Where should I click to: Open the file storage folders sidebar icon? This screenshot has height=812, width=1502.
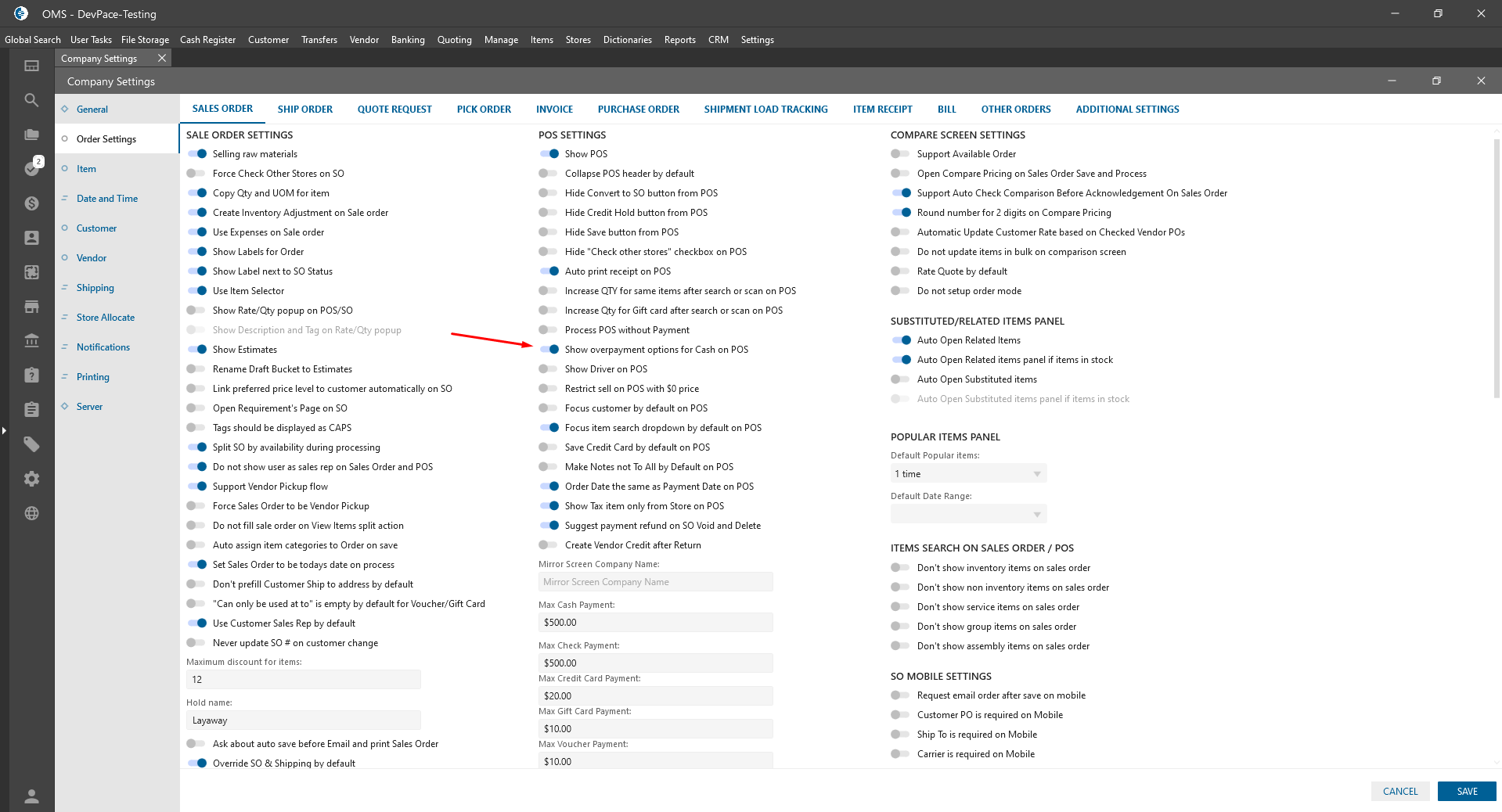31,135
